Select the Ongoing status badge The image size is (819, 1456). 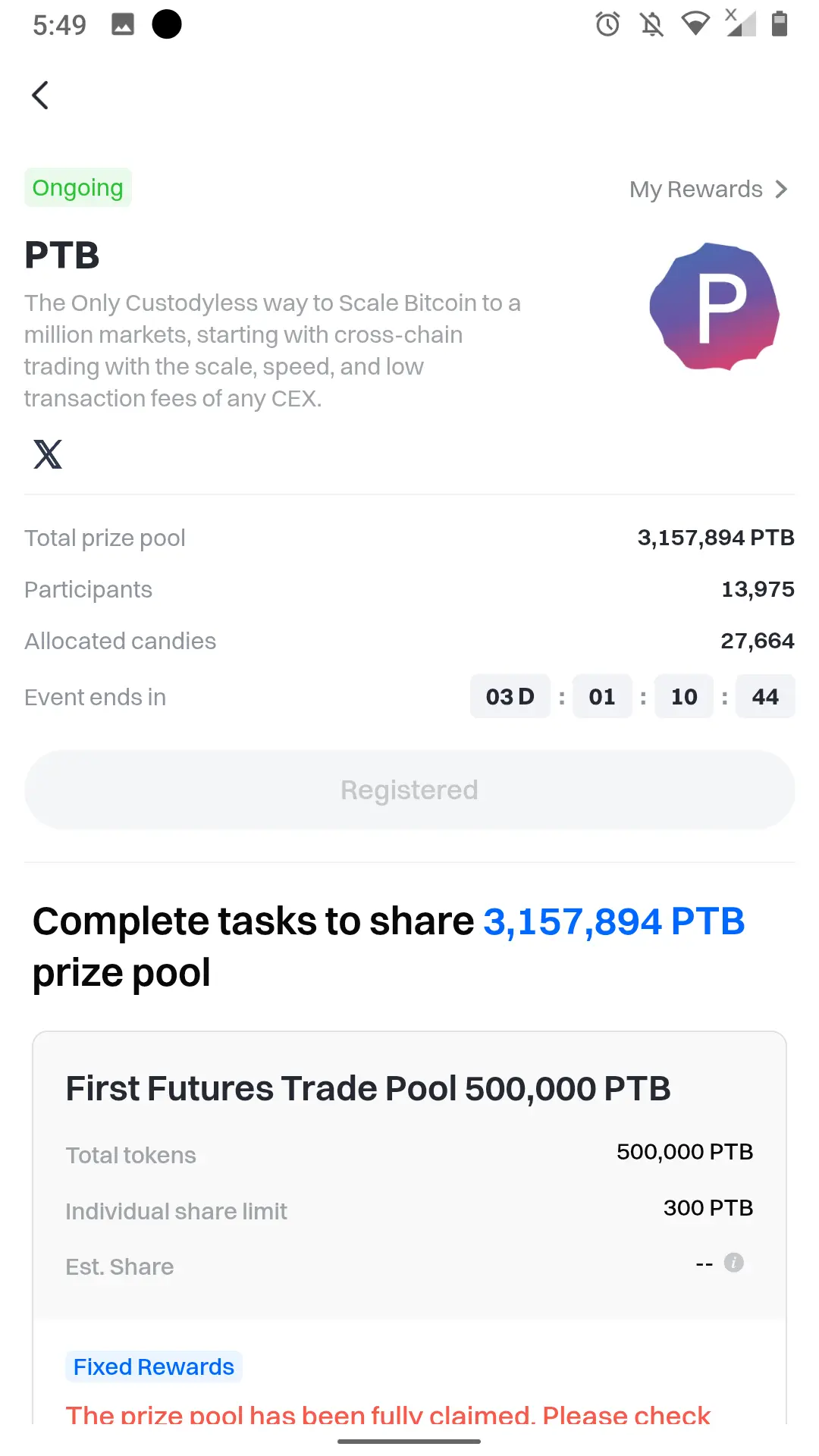pyautogui.click(x=77, y=187)
